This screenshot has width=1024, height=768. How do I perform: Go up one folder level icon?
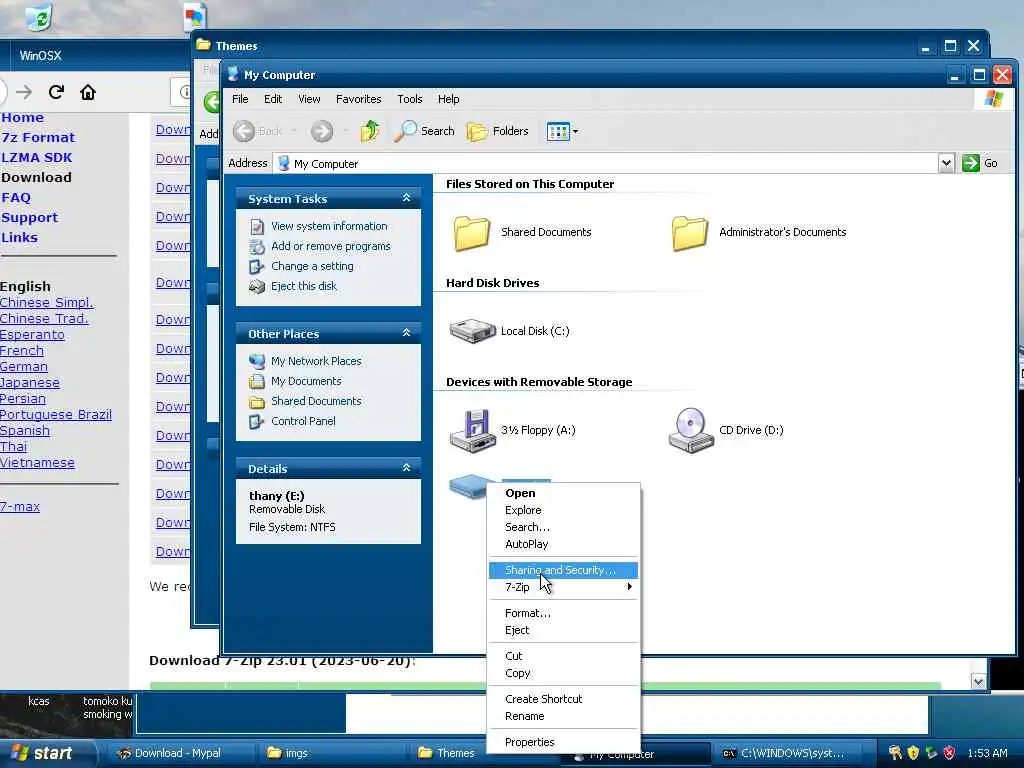370,131
